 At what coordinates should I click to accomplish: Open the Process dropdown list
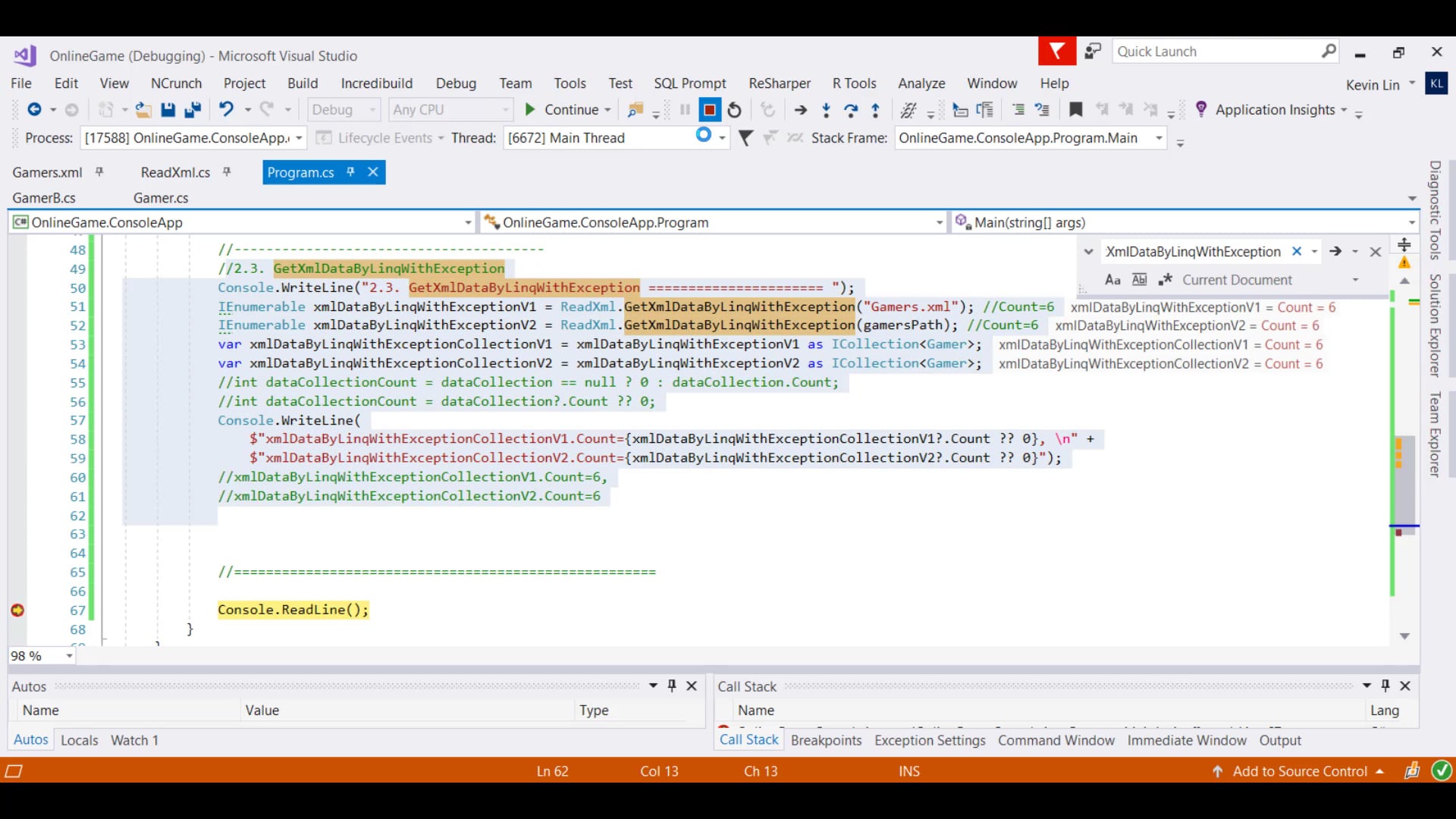299,138
